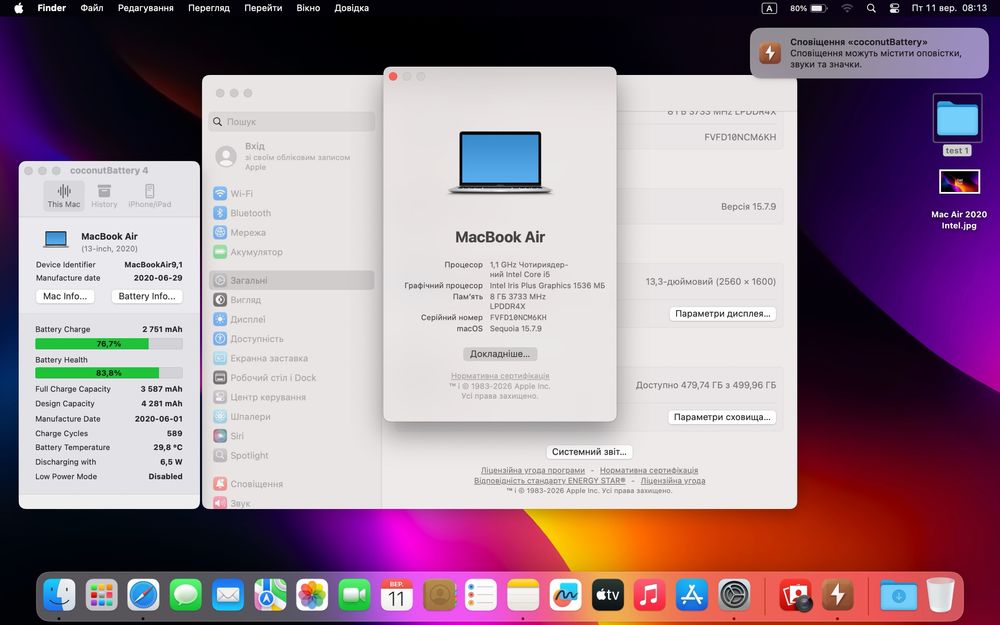This screenshot has height=625, width=1000.
Task: Open the Редагування menu
Action: pos(145,8)
